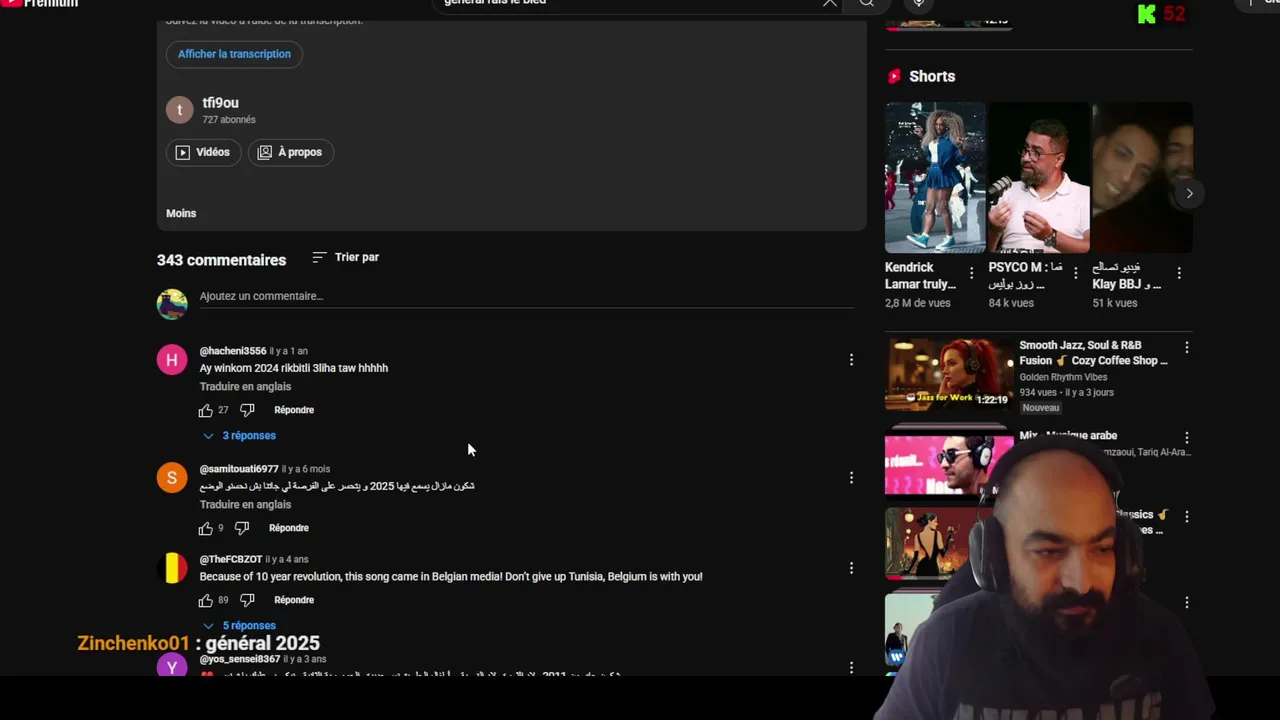The height and width of the screenshot is (720, 1280).
Task: Open the @hacheni3556 profile avatar
Action: pyautogui.click(x=172, y=360)
